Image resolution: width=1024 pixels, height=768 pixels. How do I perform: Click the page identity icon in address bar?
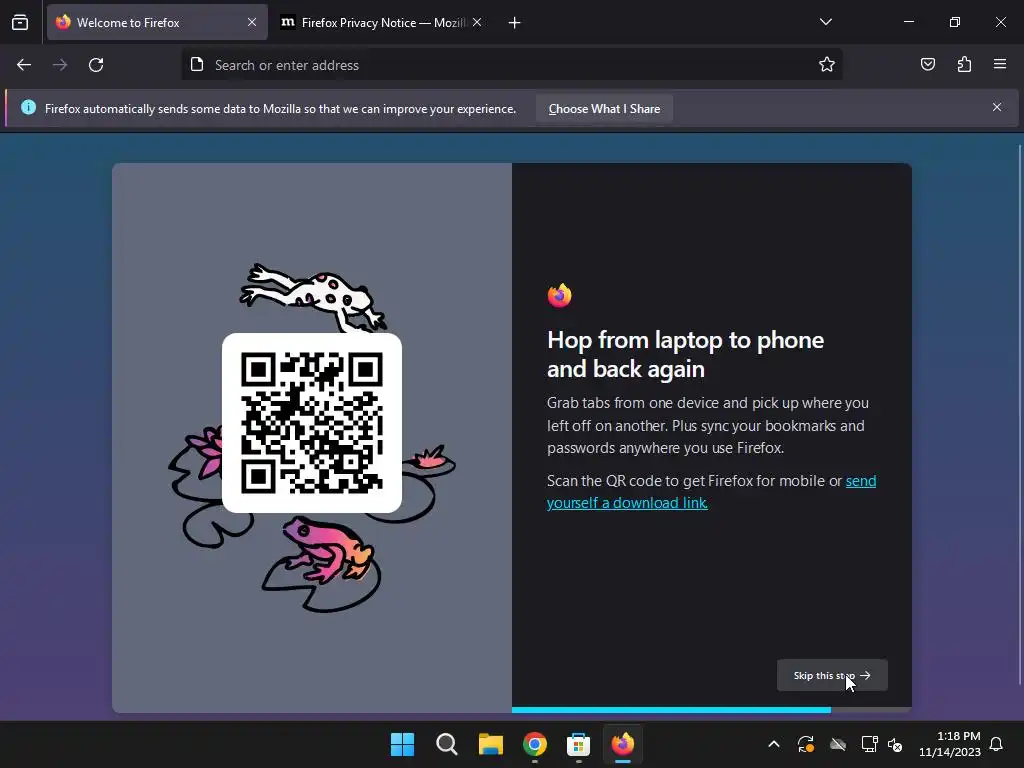click(x=197, y=65)
